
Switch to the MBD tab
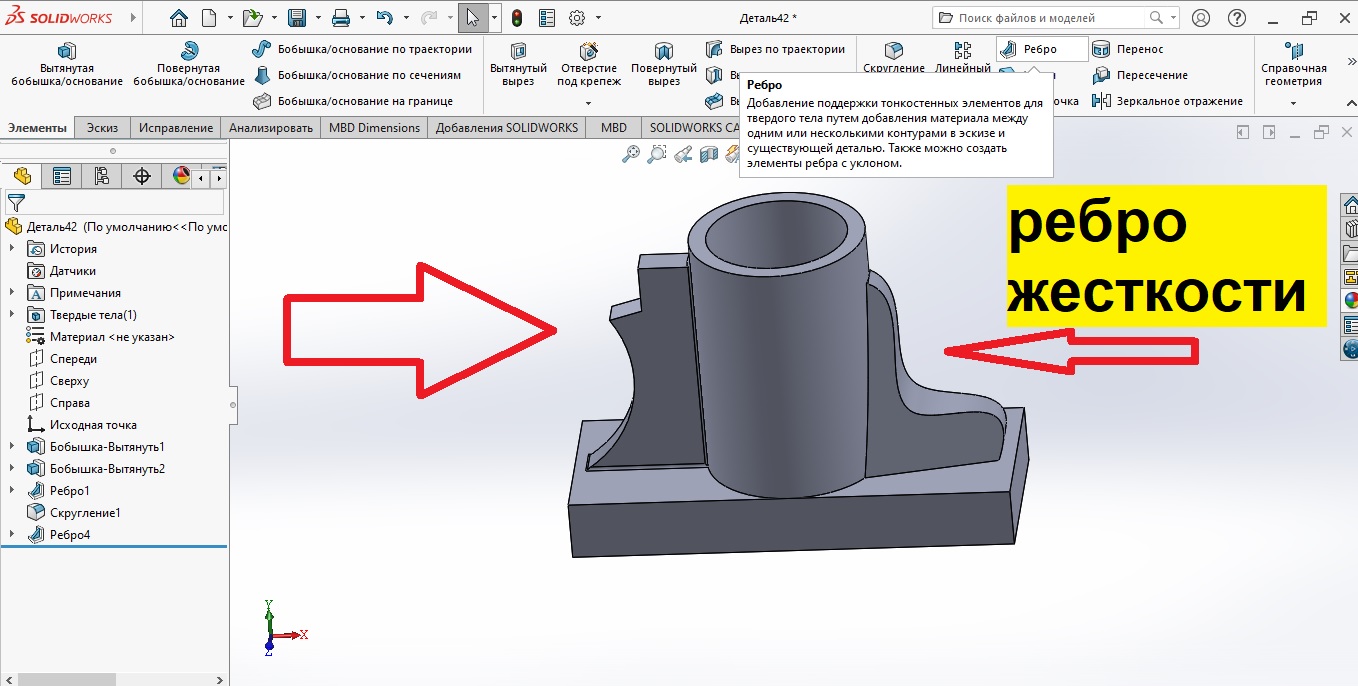[614, 128]
